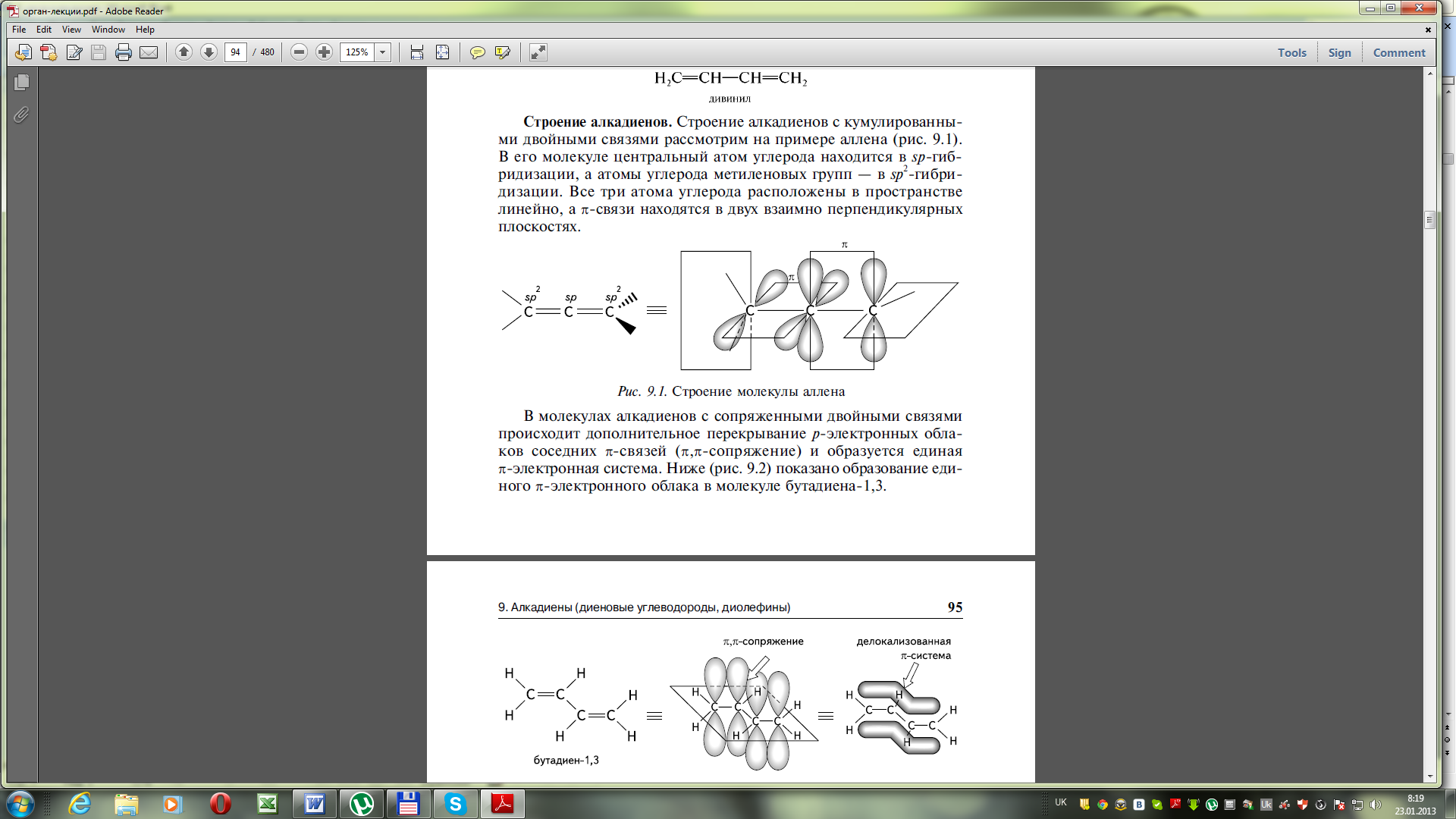
Task: Open Windows Media Player taskbar icon
Action: 173,804
